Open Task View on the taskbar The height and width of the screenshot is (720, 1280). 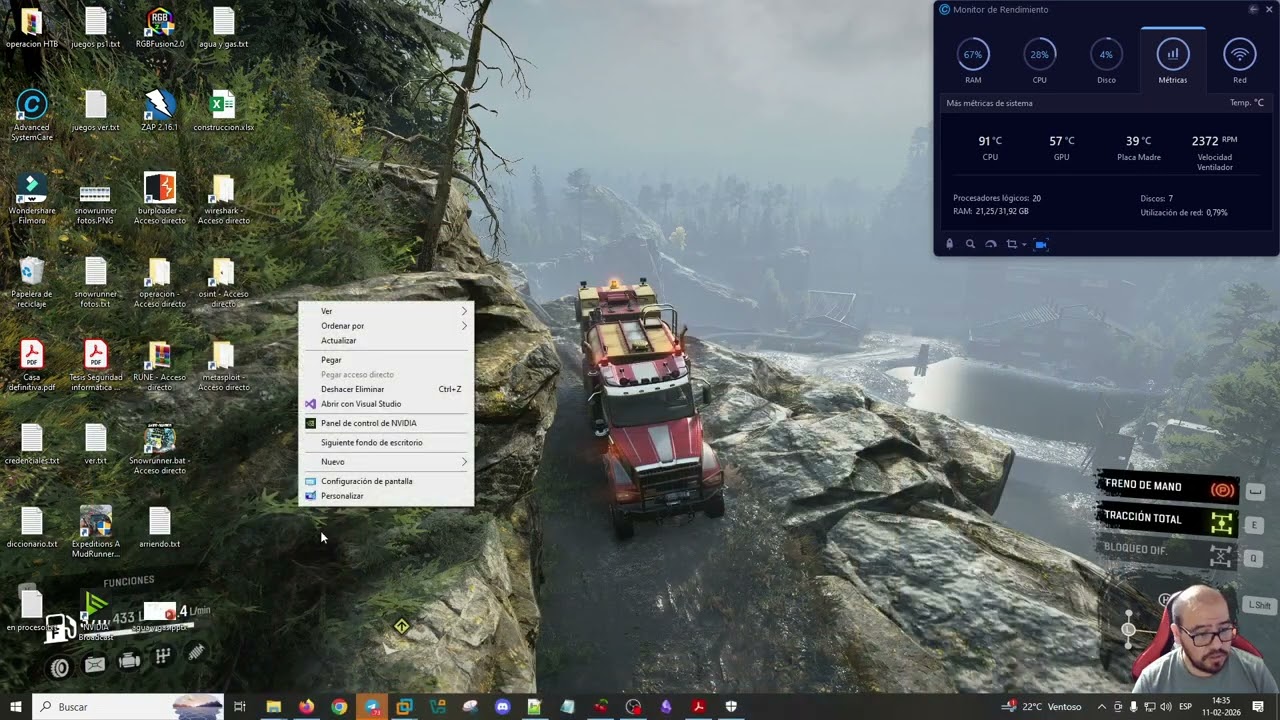click(240, 707)
